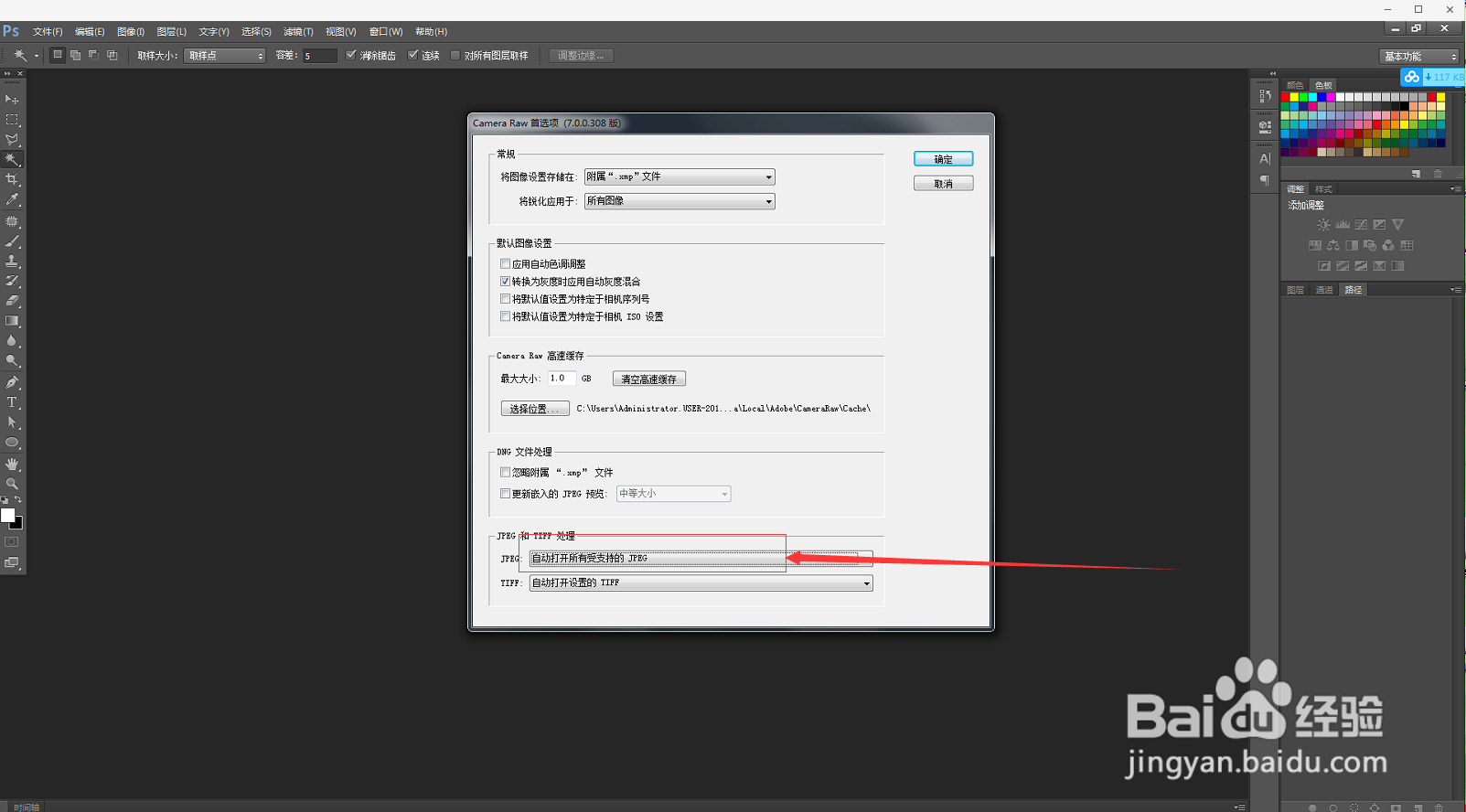Add a Color Balance adjustment
This screenshot has height=812, width=1466.
pyautogui.click(x=1333, y=245)
